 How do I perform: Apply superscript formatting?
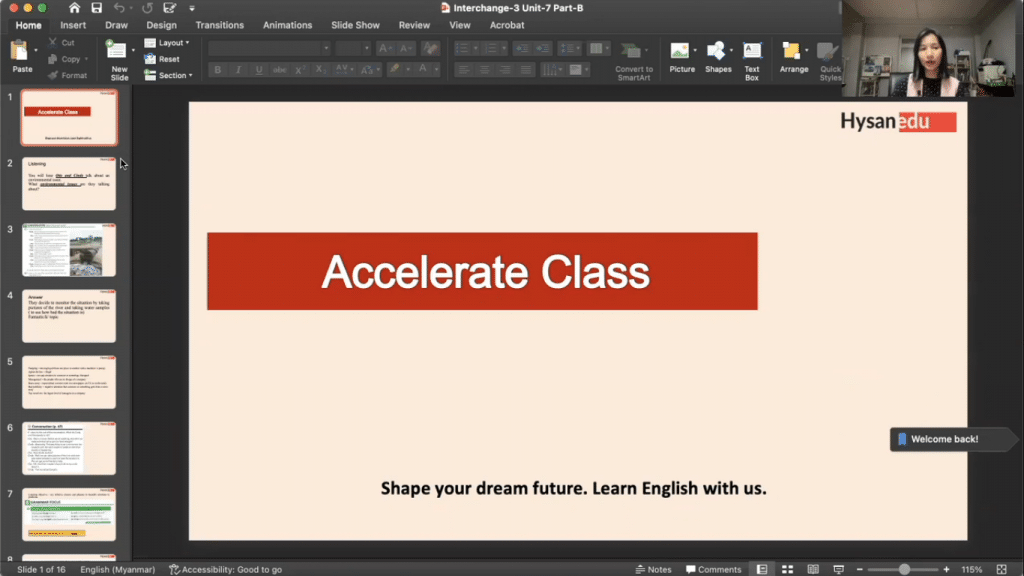pyautogui.click(x=299, y=69)
